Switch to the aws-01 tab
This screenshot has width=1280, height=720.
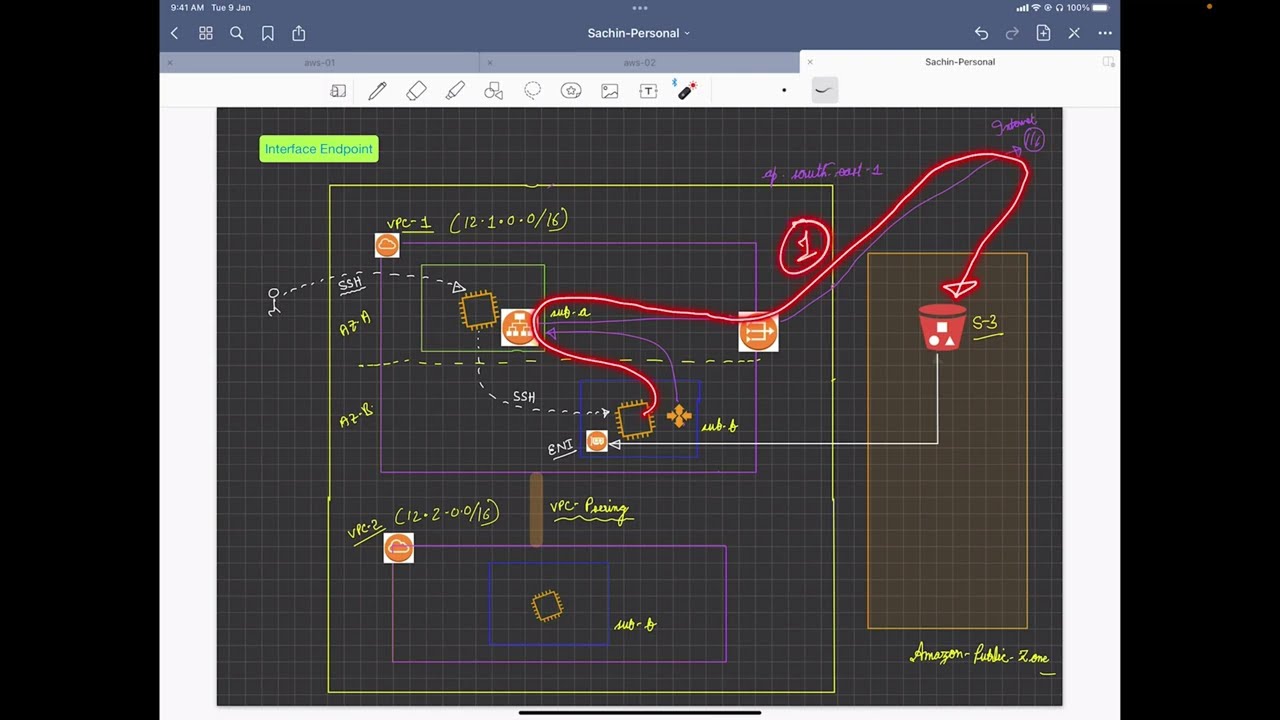(x=320, y=62)
